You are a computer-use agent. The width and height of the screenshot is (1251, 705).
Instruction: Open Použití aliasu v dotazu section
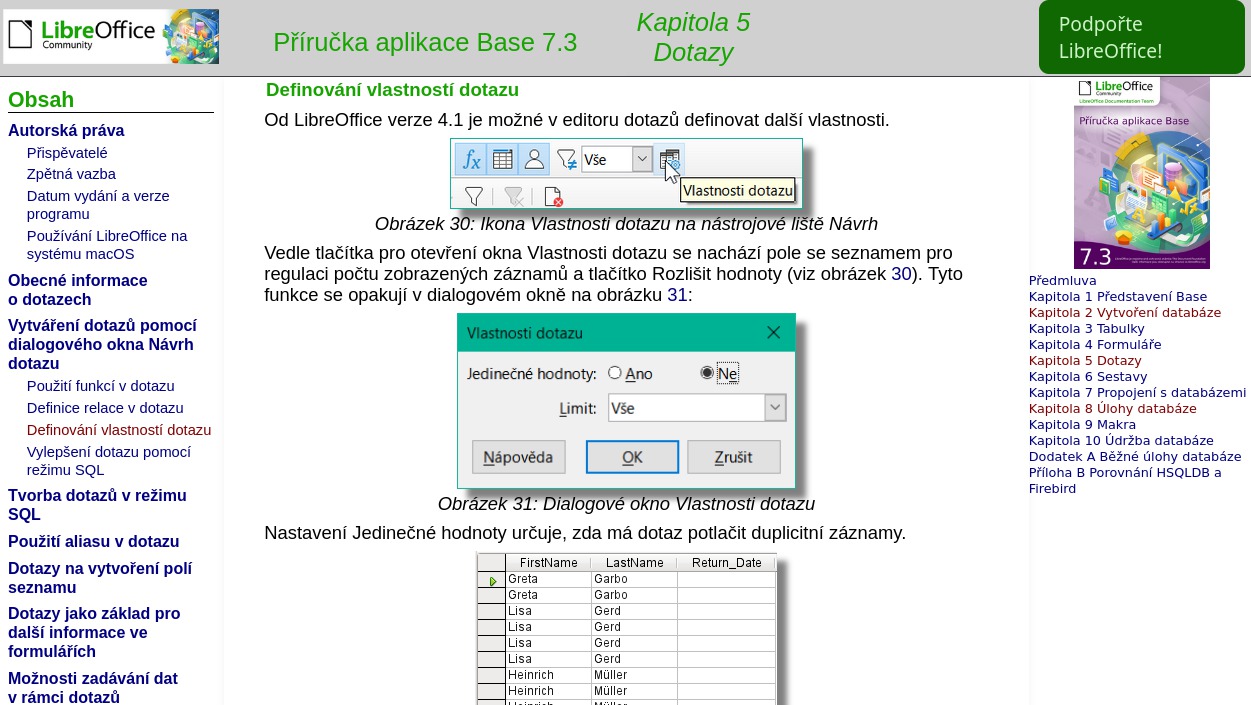[x=94, y=542]
